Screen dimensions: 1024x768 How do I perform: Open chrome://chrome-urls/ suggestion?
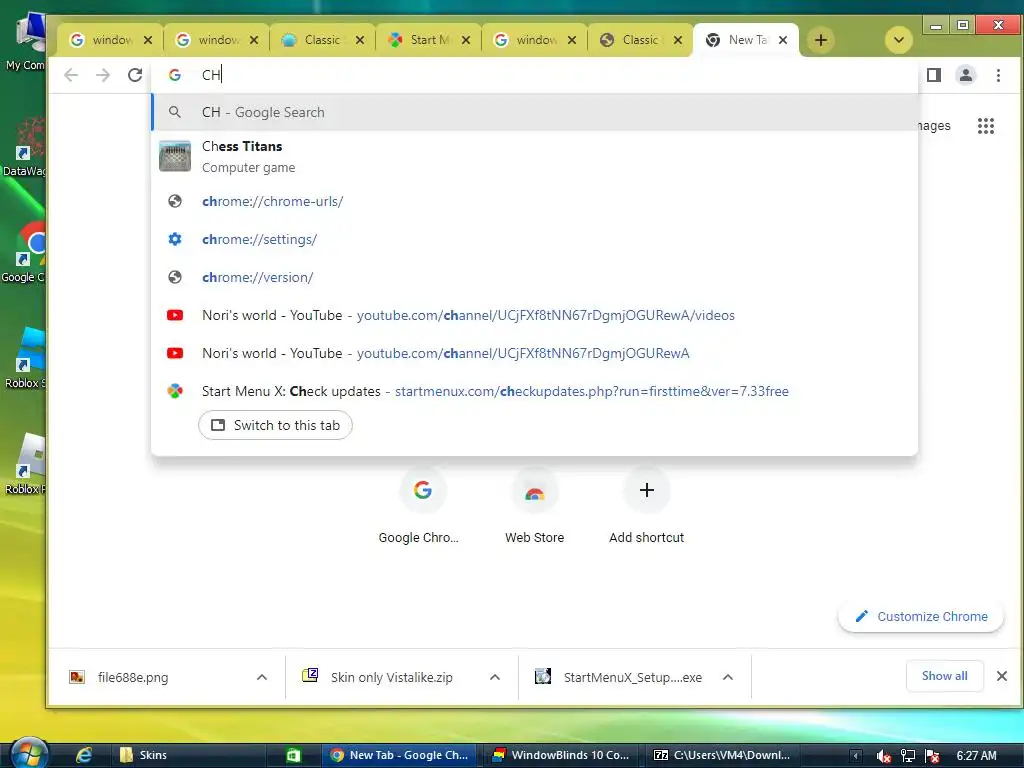coord(534,201)
